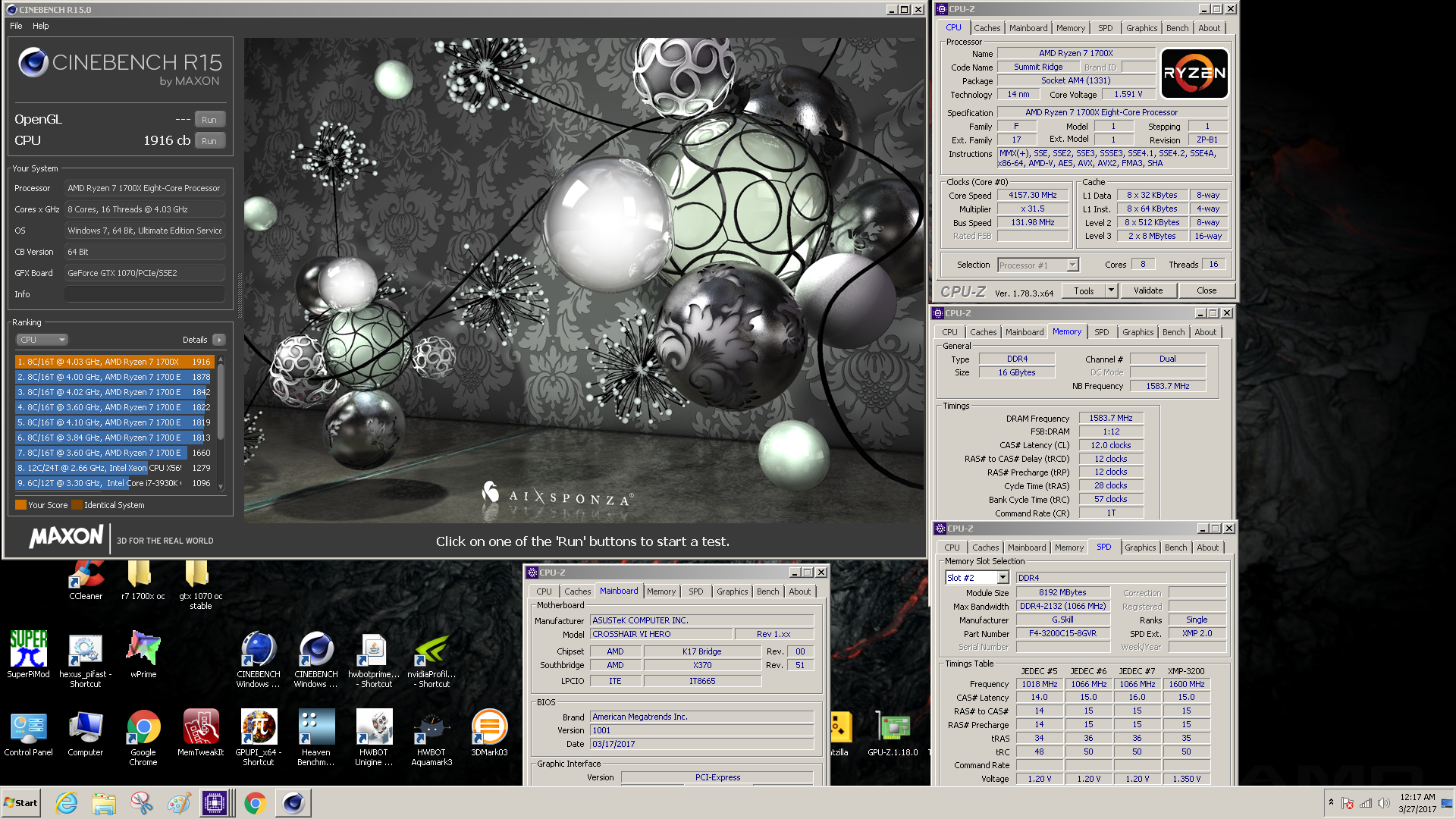Viewport: 1456px width, 819px height.
Task: Click the Start button
Action: click(21, 803)
